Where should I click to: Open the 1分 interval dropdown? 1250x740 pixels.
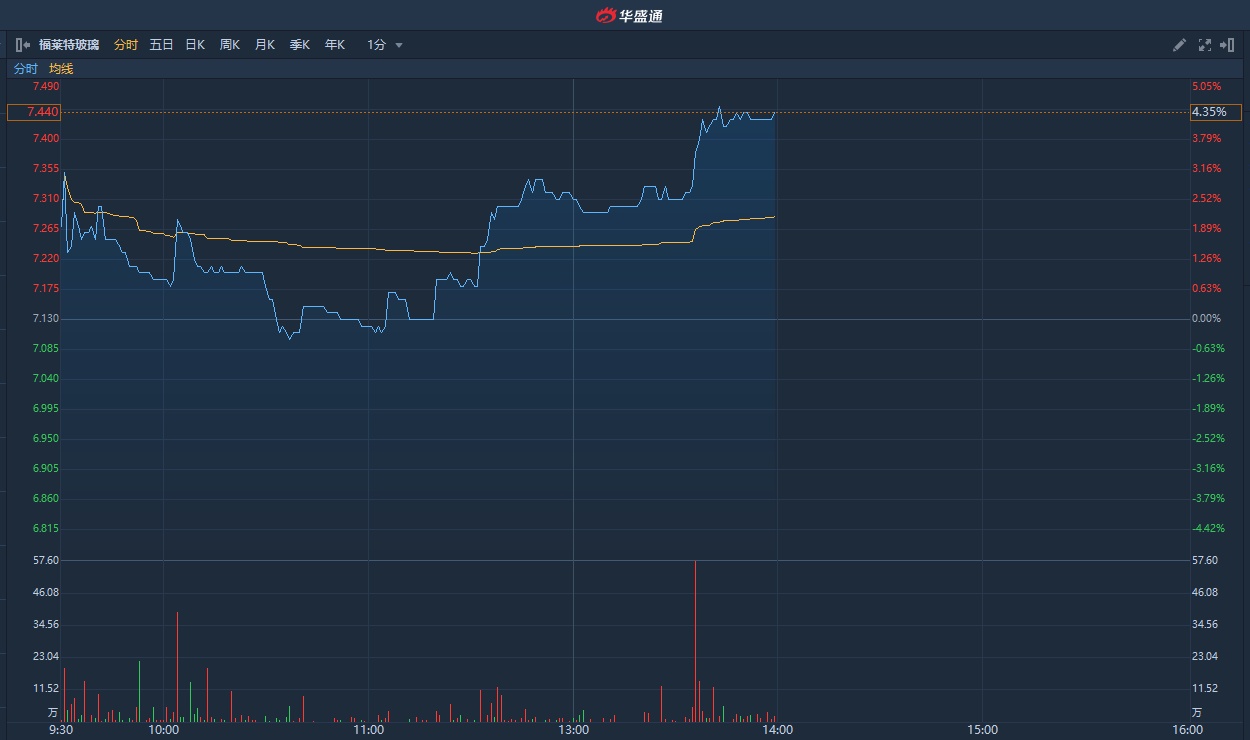click(385, 45)
